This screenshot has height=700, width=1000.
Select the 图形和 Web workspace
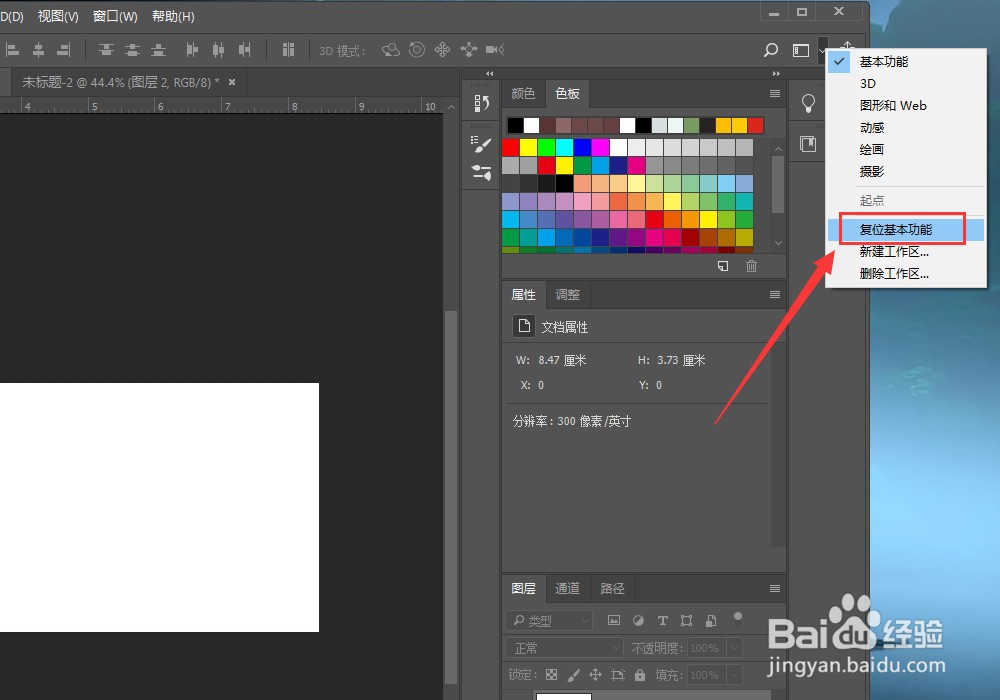tap(906, 106)
